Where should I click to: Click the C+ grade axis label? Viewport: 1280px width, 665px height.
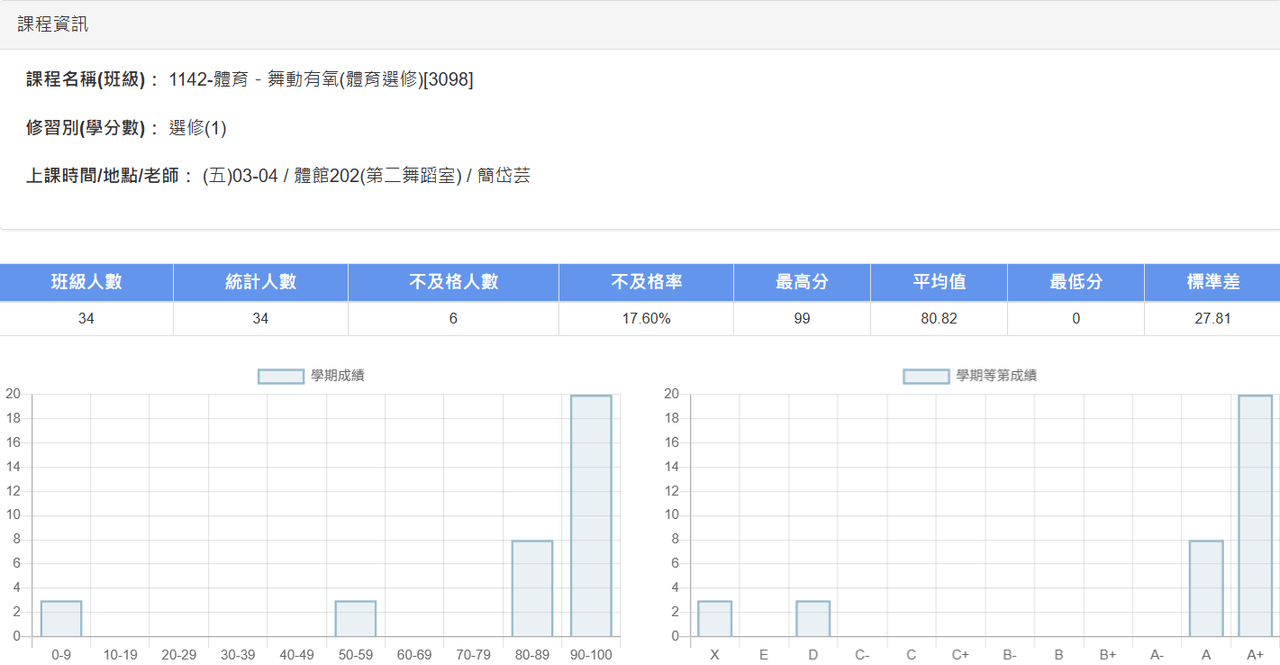(x=960, y=655)
